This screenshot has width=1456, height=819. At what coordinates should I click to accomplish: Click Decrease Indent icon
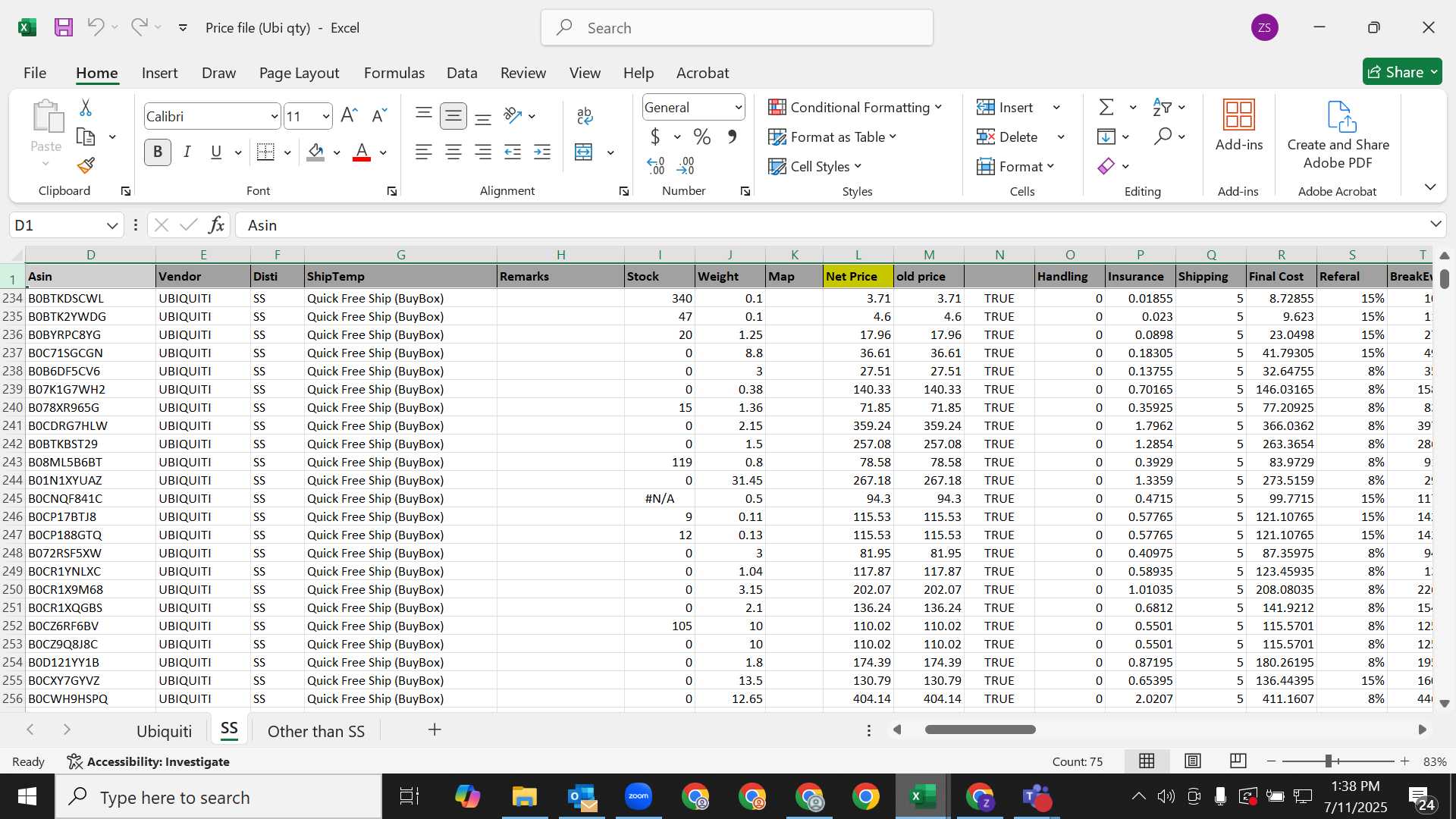[x=513, y=152]
